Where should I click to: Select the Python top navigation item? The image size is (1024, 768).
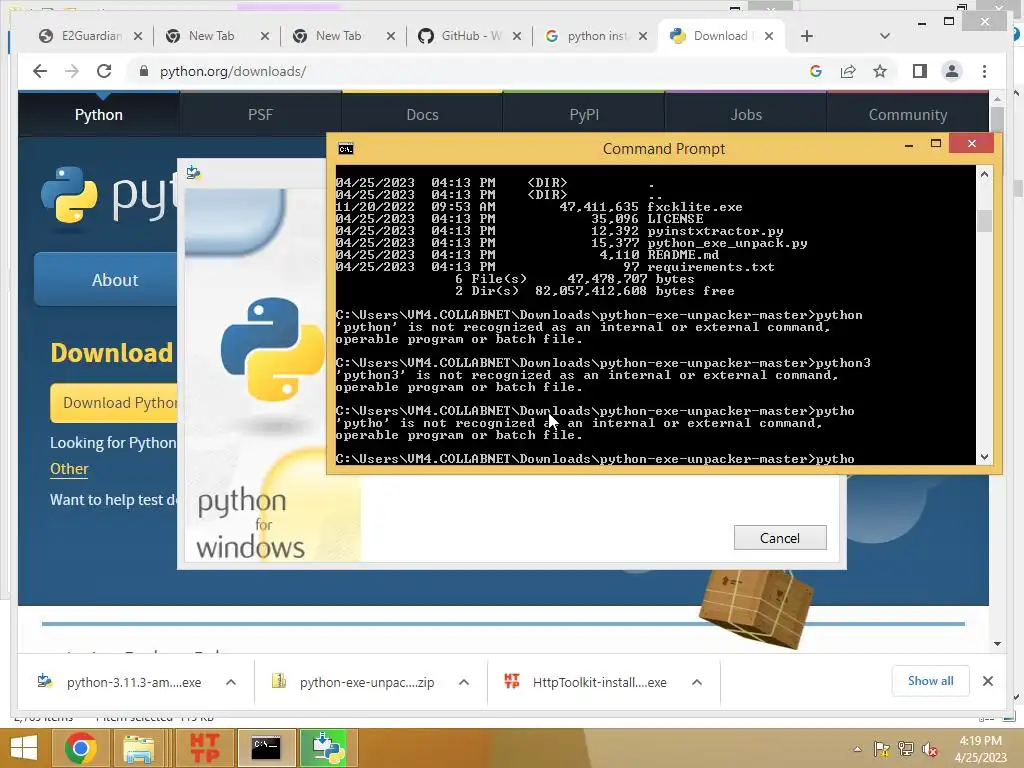[x=99, y=114]
